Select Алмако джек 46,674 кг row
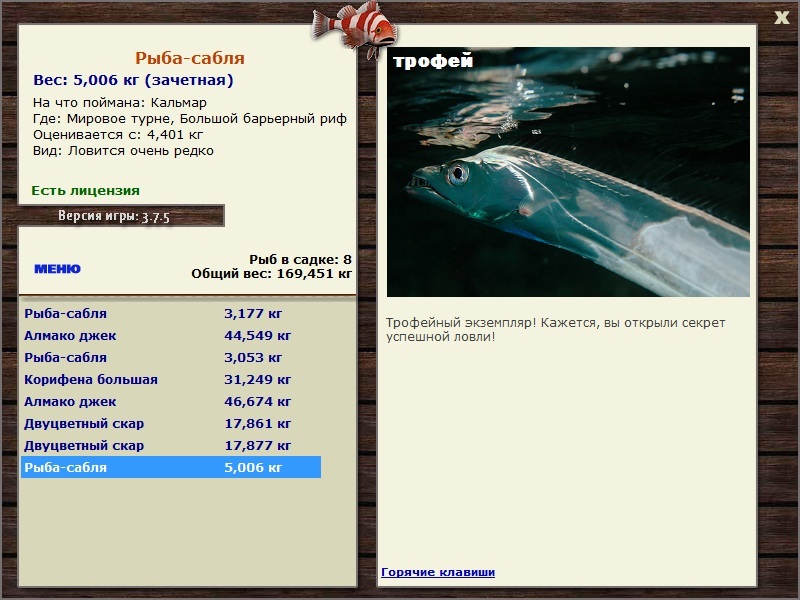Screen dimensions: 800x600 (171, 401)
